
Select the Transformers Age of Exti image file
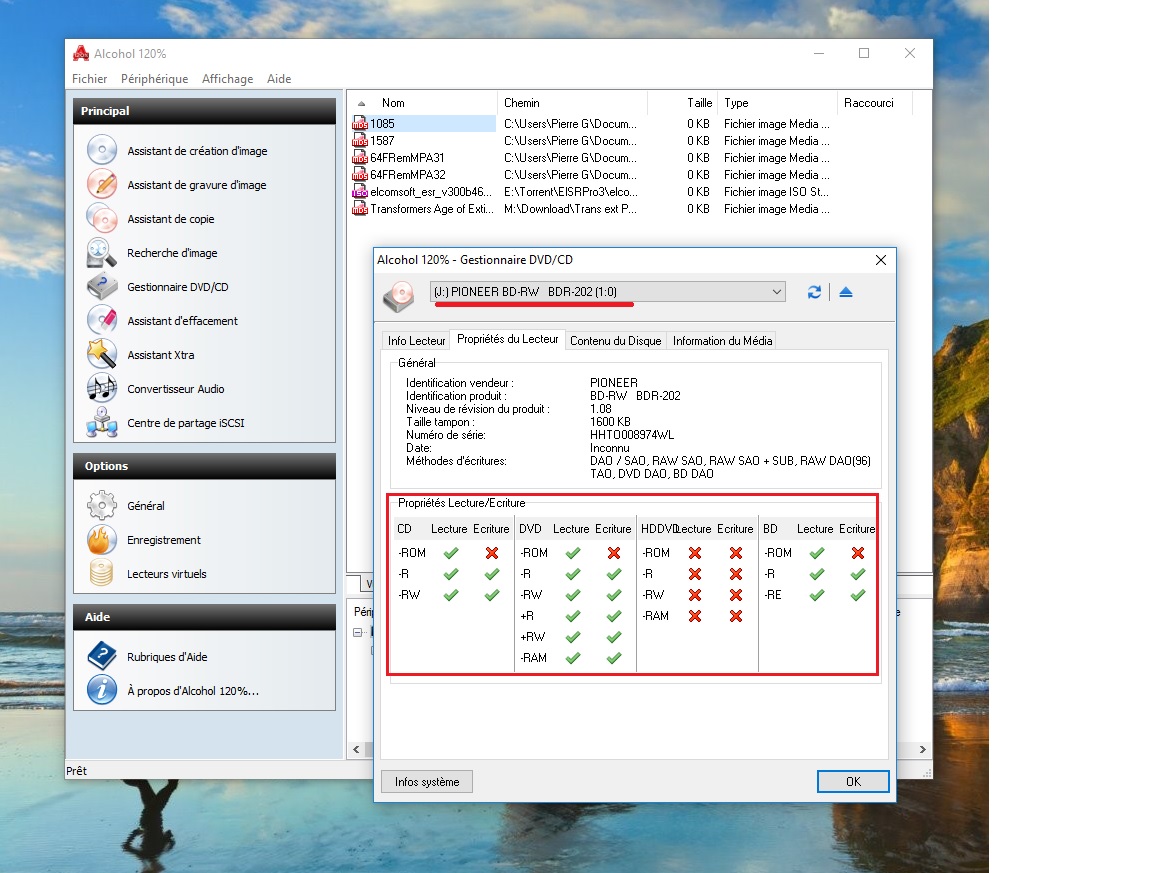(x=430, y=209)
